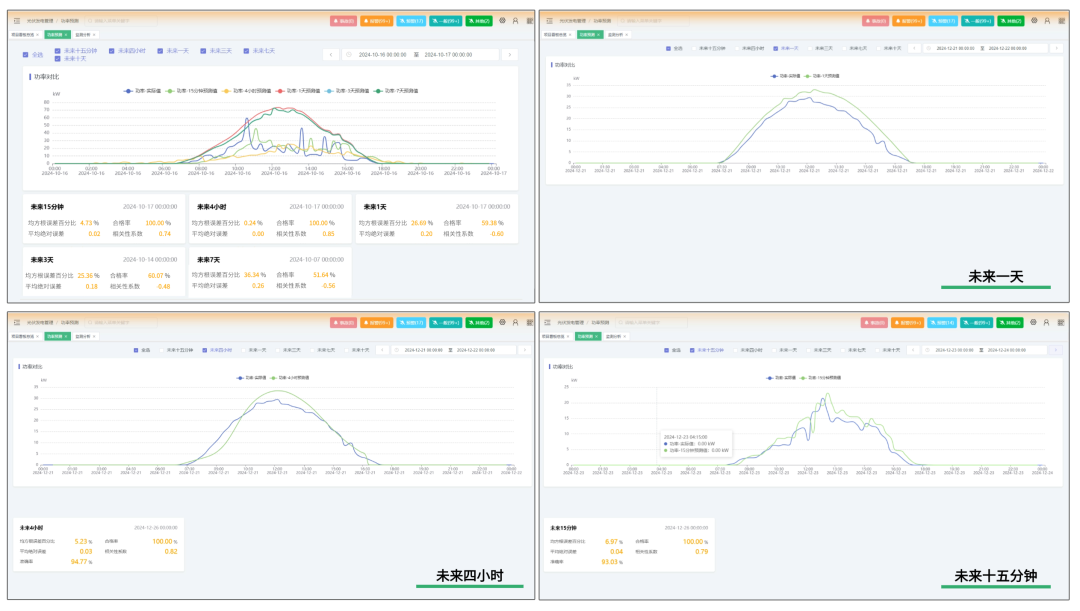
Task: Go to next date range in top-left panel
Action: 510,54
